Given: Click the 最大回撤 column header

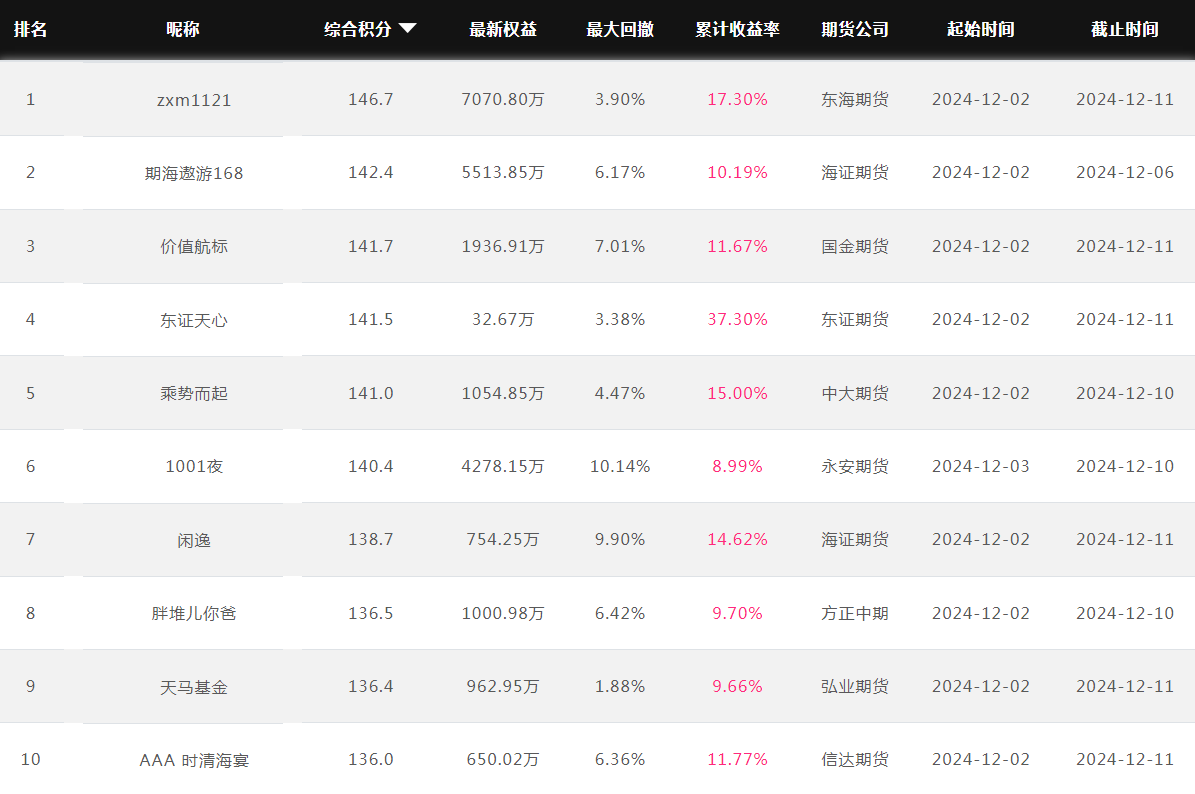Looking at the screenshot, I should coord(620,29).
